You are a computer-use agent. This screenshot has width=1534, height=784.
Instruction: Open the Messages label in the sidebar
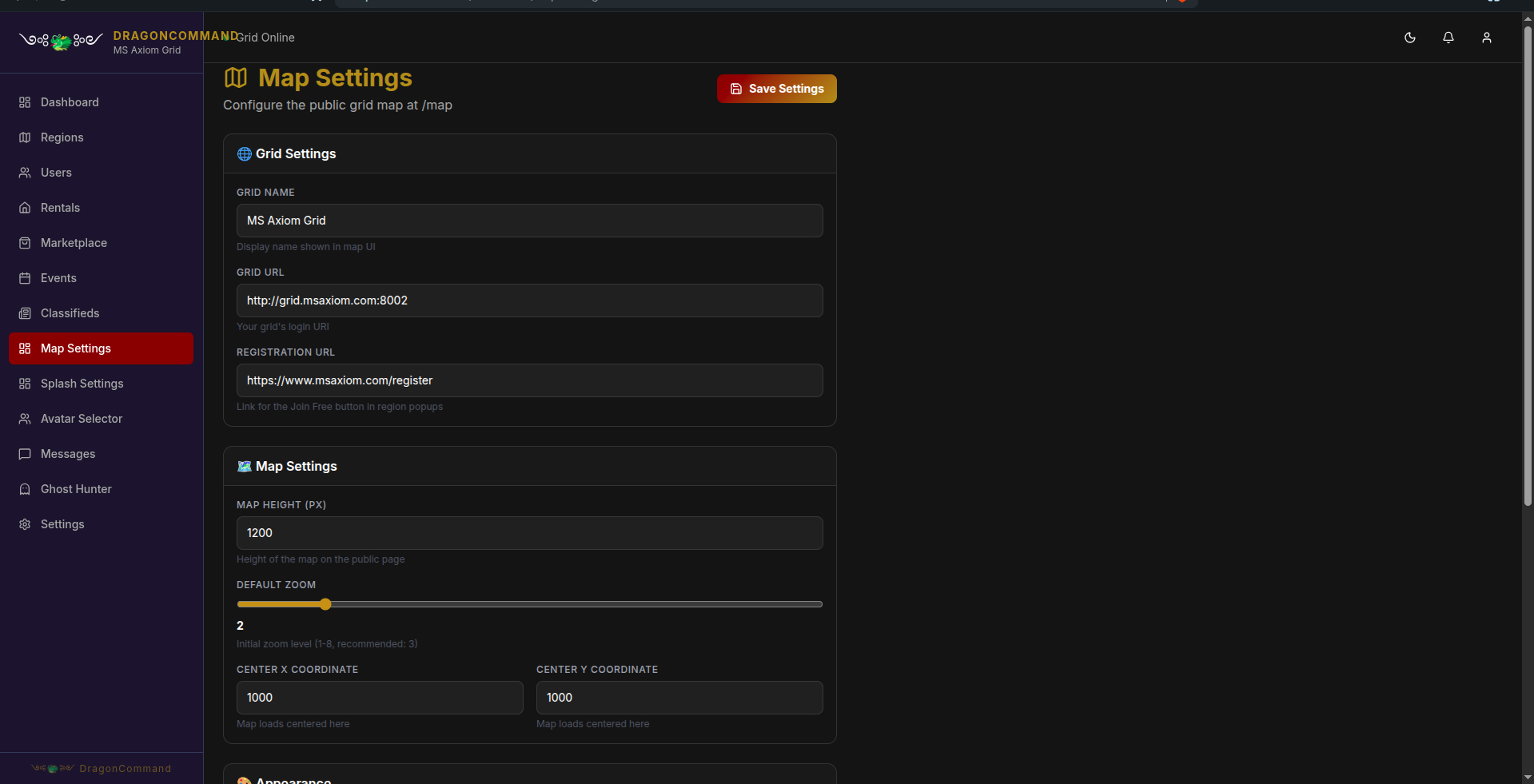click(x=68, y=454)
